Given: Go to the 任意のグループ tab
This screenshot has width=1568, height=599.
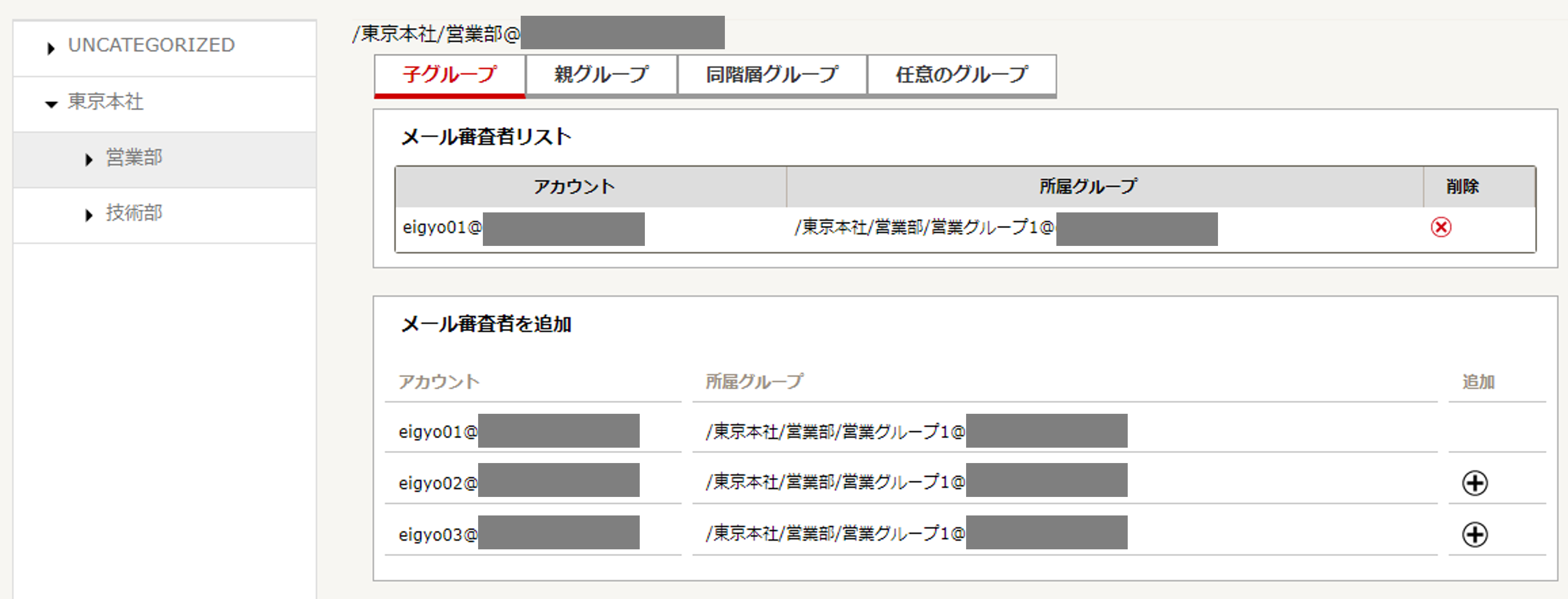Looking at the screenshot, I should 962,76.
